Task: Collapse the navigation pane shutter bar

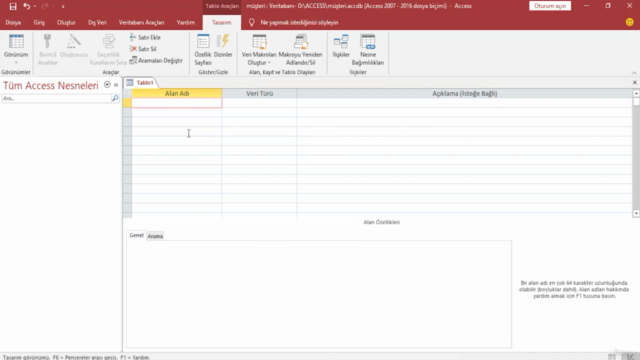Action: pos(116,85)
